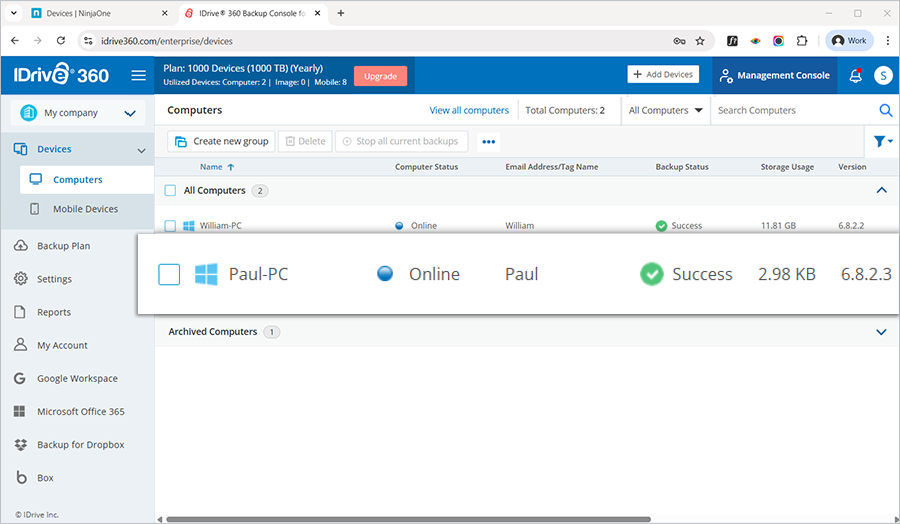Click the name sort arrow icon
This screenshot has height=524, width=900.
[x=231, y=167]
